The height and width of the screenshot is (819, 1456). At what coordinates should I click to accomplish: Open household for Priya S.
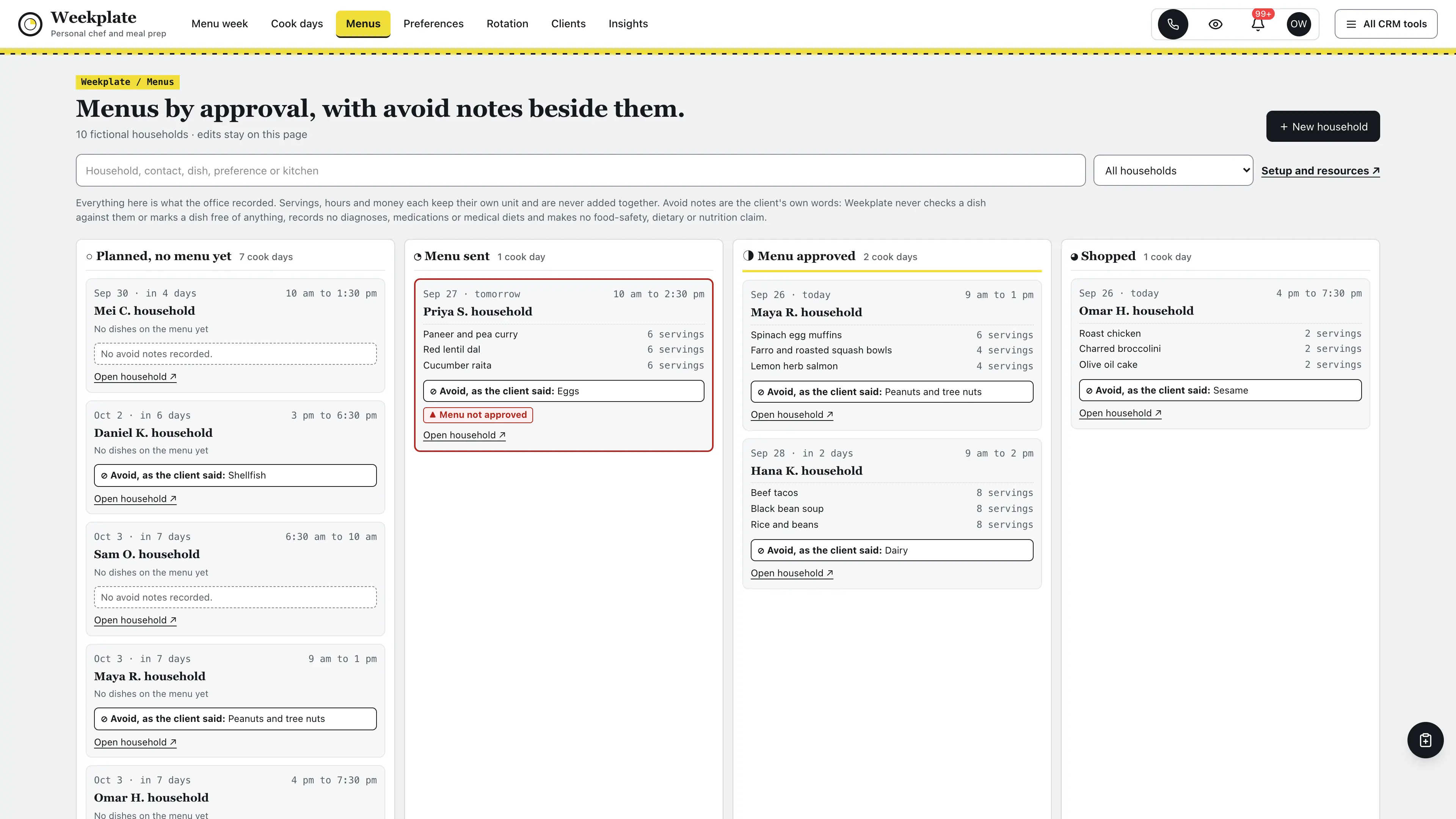pos(464,435)
